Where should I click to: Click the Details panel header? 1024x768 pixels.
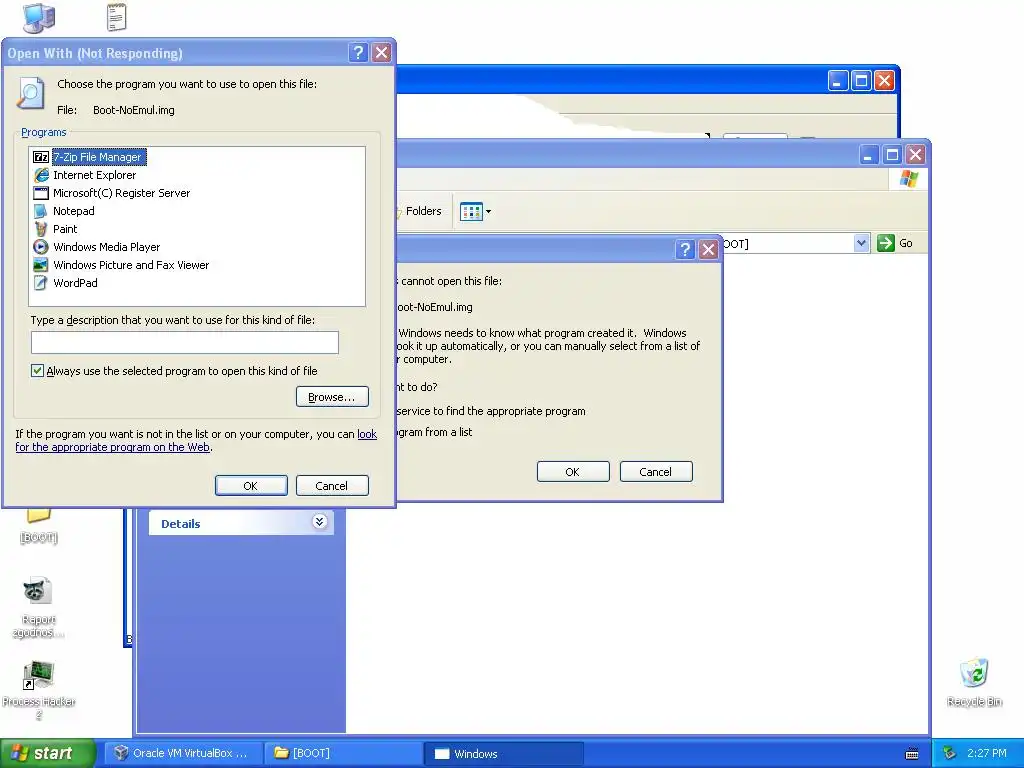pos(241,522)
